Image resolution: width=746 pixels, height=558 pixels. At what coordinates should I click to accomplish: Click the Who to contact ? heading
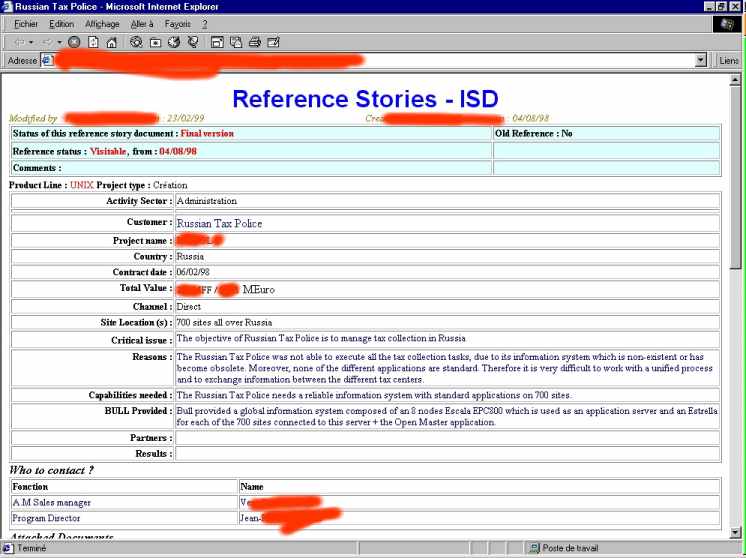pyautogui.click(x=51, y=470)
